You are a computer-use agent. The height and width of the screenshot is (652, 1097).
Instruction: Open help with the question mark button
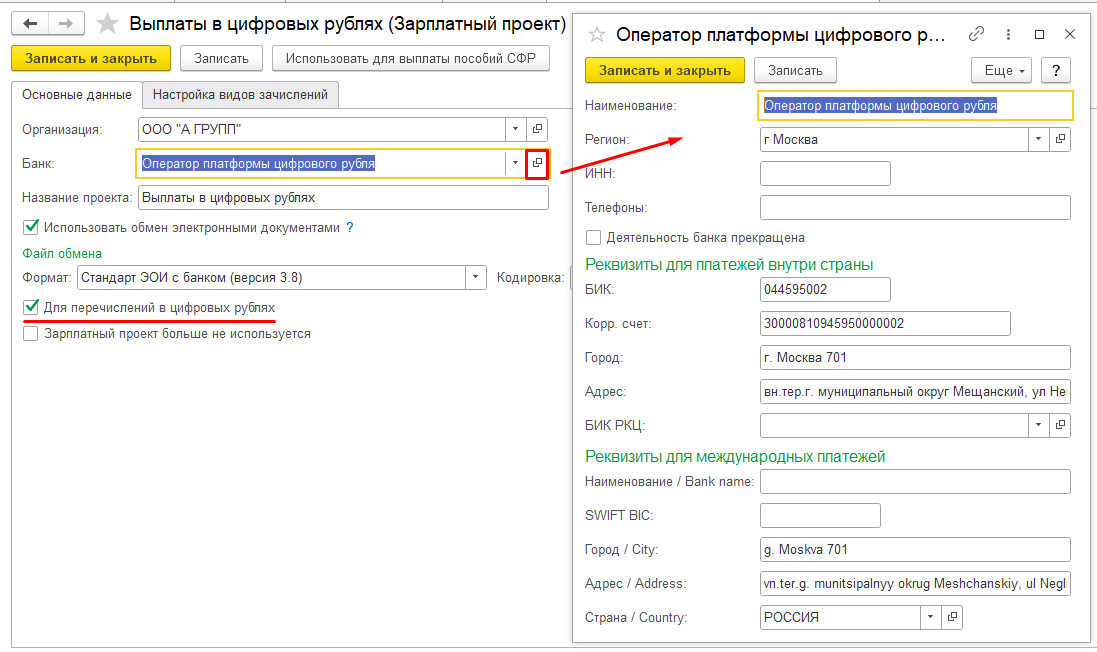(x=1056, y=70)
